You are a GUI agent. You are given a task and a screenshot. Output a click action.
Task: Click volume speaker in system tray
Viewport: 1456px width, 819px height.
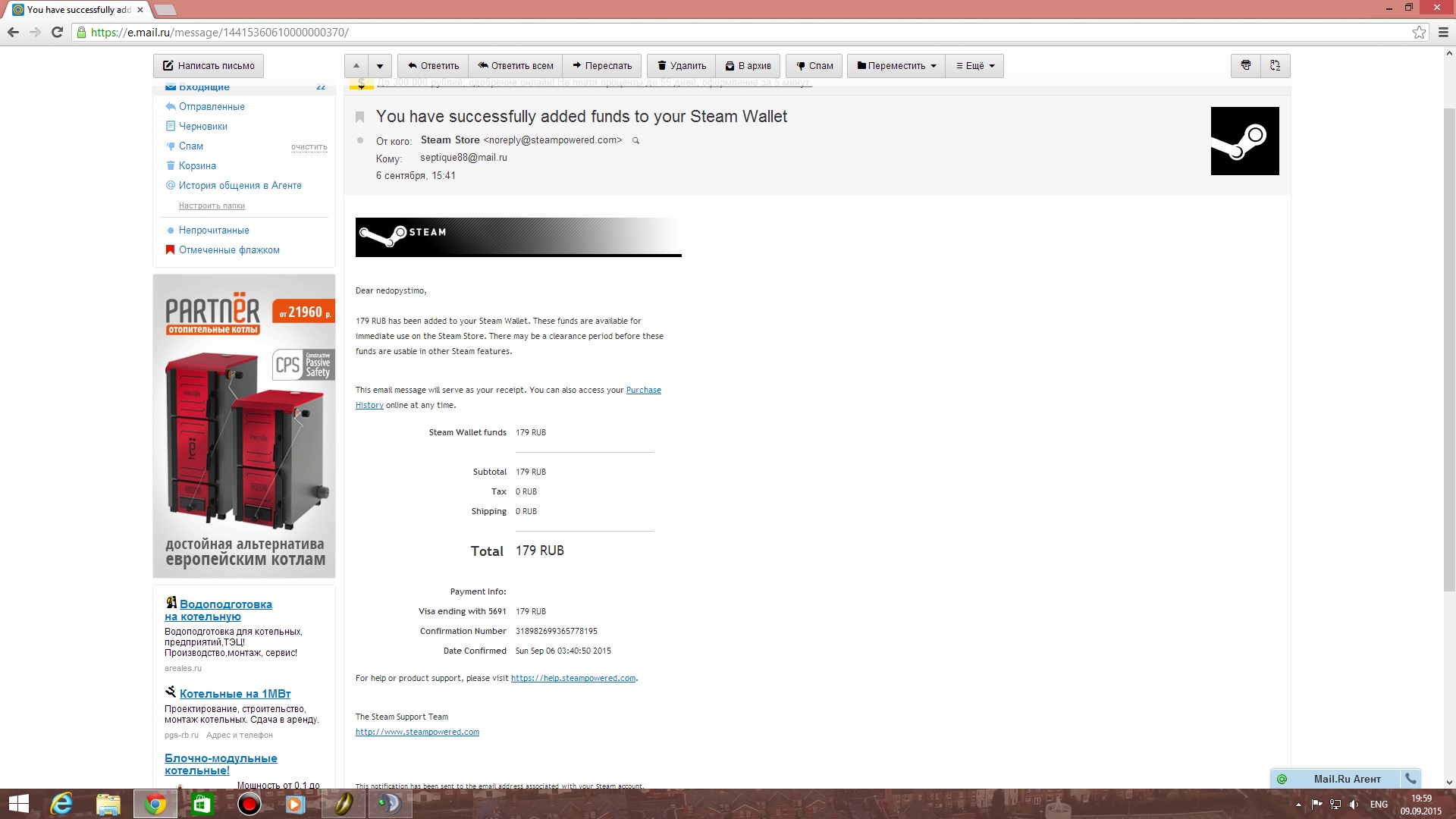(x=1354, y=805)
